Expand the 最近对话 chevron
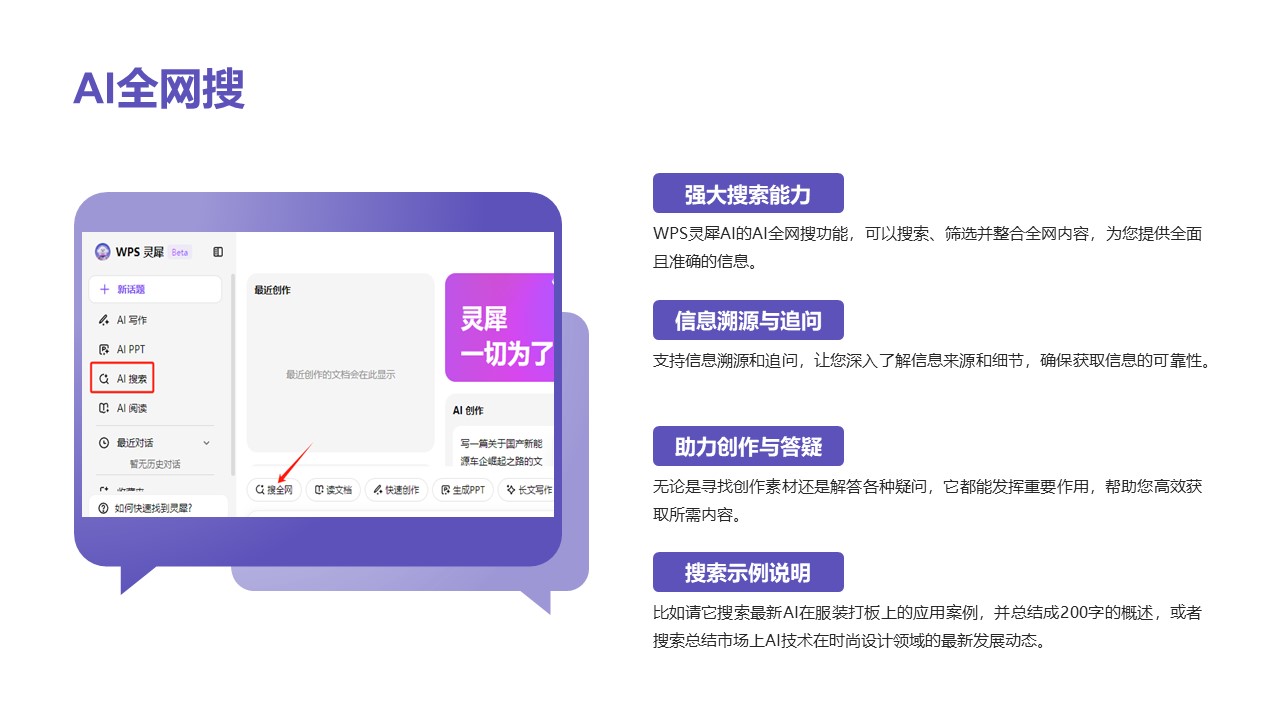The image size is (1280, 720). 207,442
